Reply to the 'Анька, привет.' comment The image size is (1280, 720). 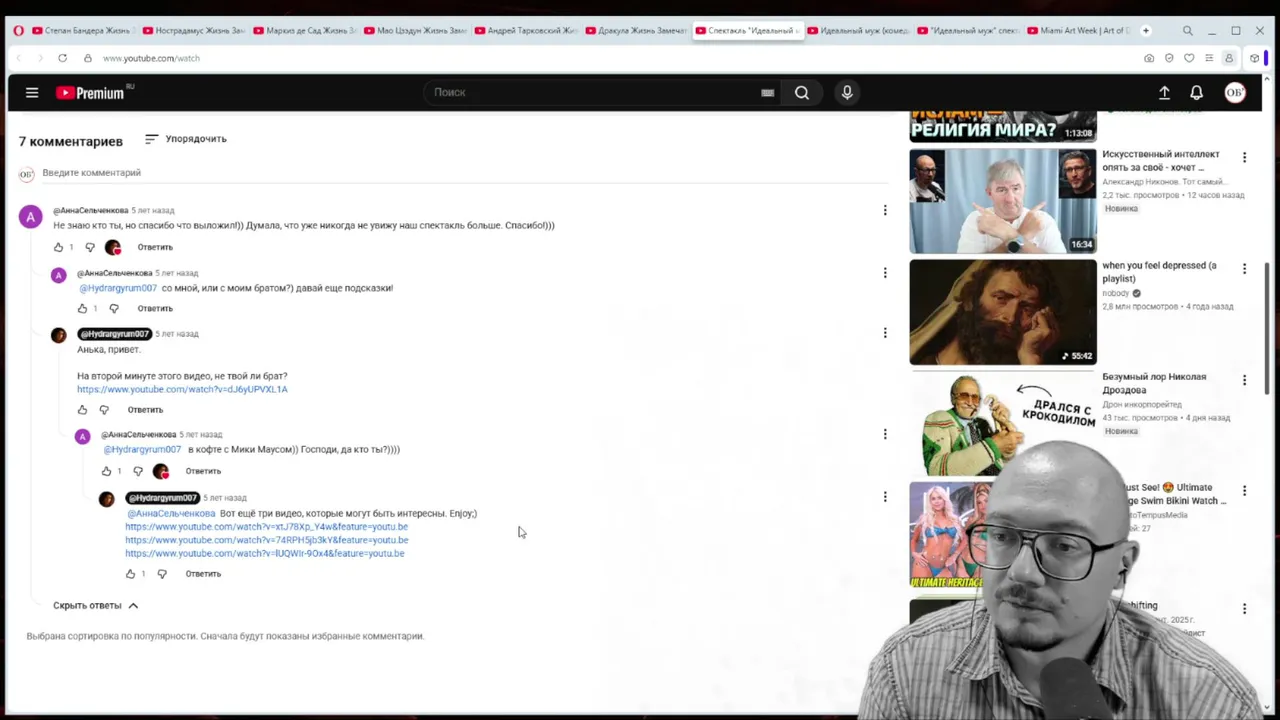pyautogui.click(x=145, y=410)
